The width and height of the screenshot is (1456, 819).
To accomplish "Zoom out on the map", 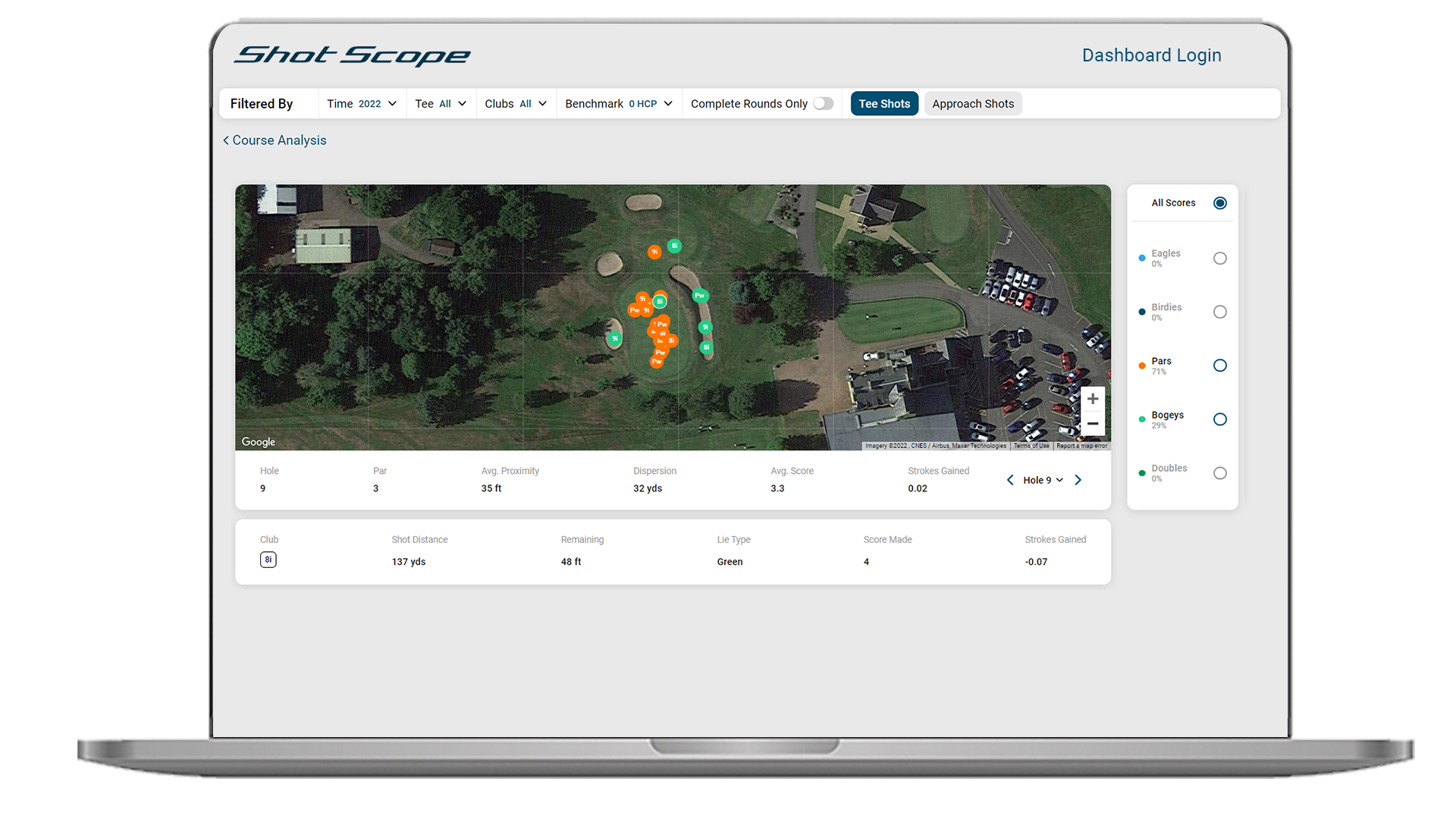I will click(1093, 423).
